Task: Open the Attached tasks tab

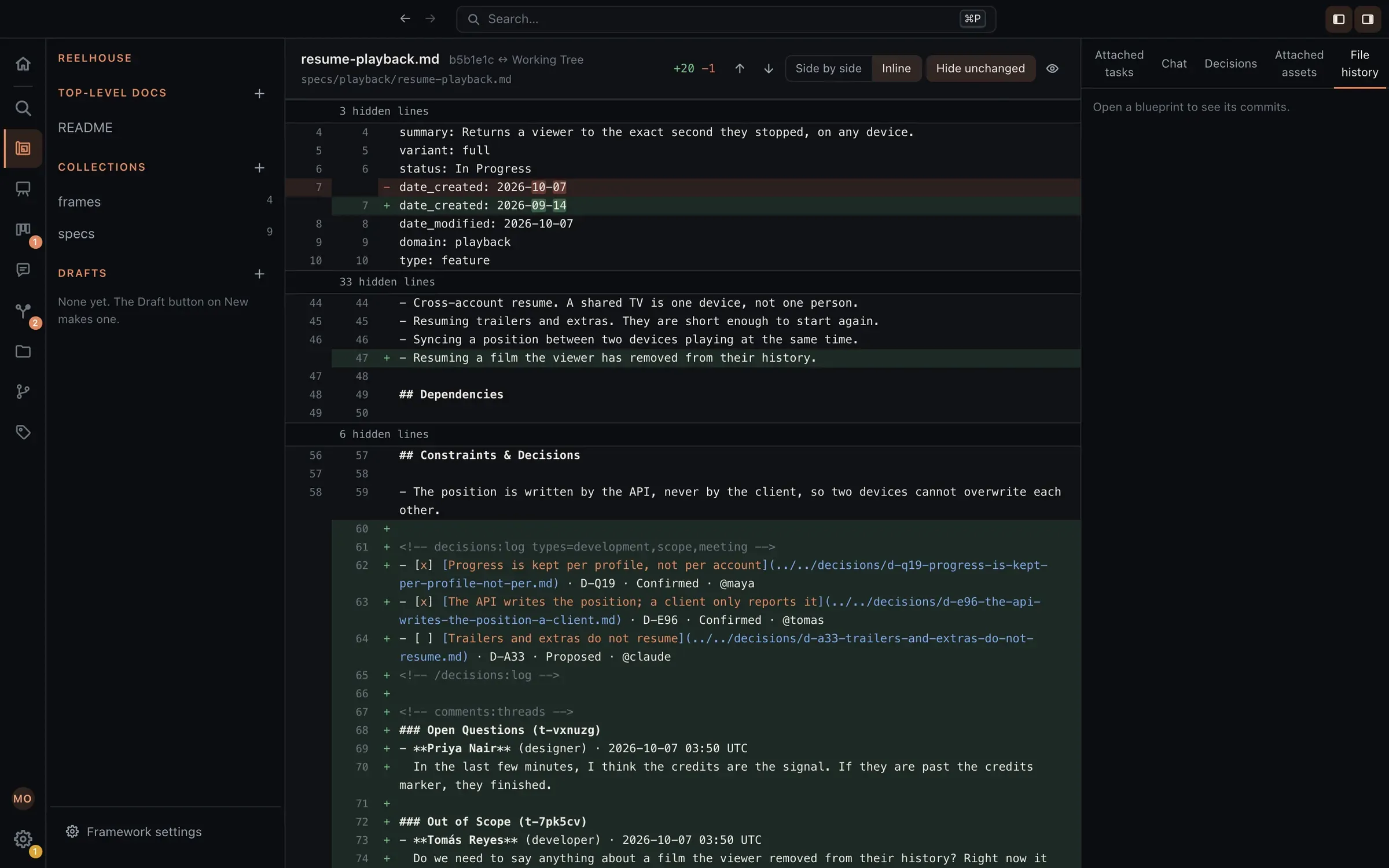Action: click(1119, 64)
